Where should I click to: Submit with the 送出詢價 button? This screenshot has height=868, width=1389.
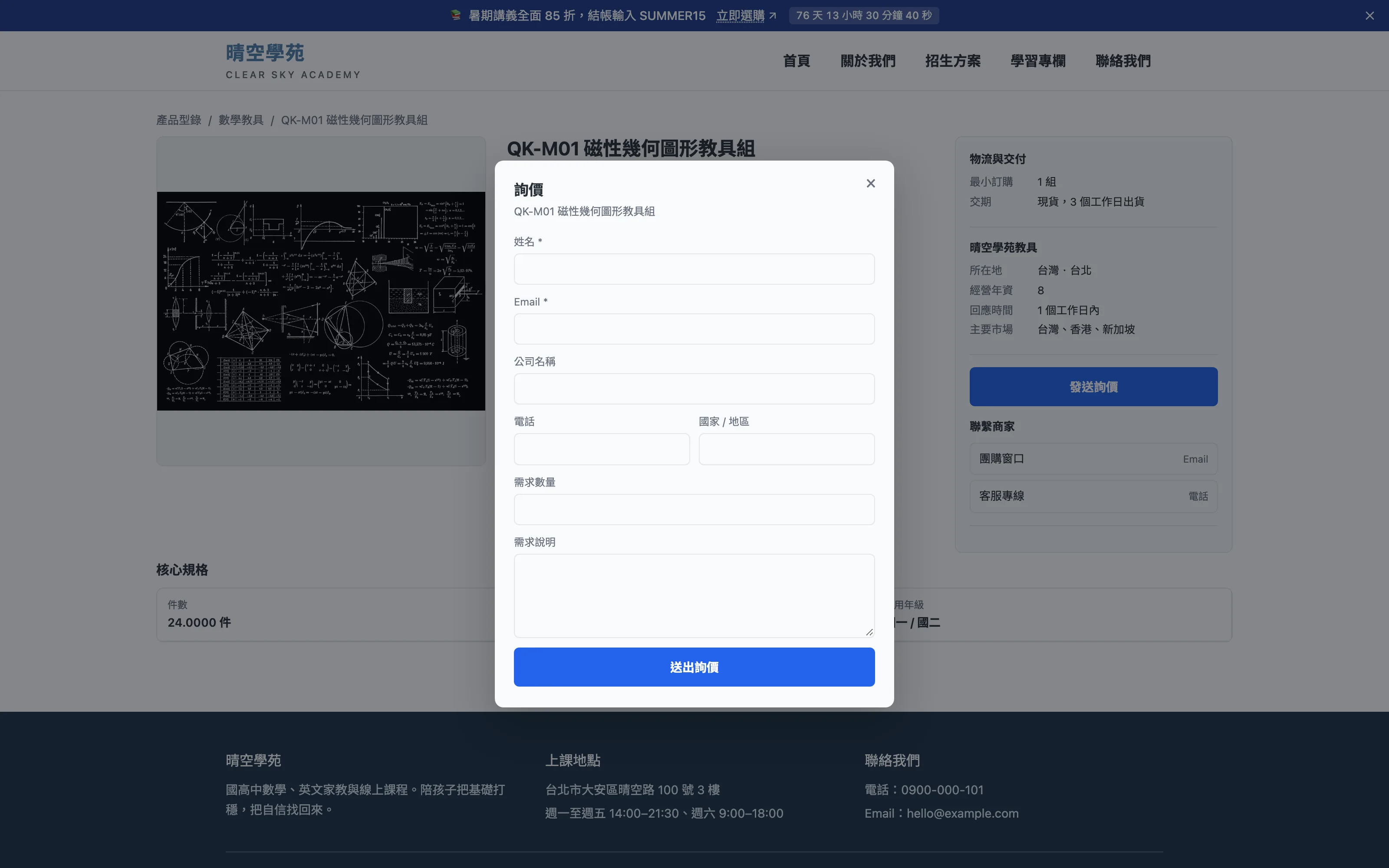(x=694, y=667)
